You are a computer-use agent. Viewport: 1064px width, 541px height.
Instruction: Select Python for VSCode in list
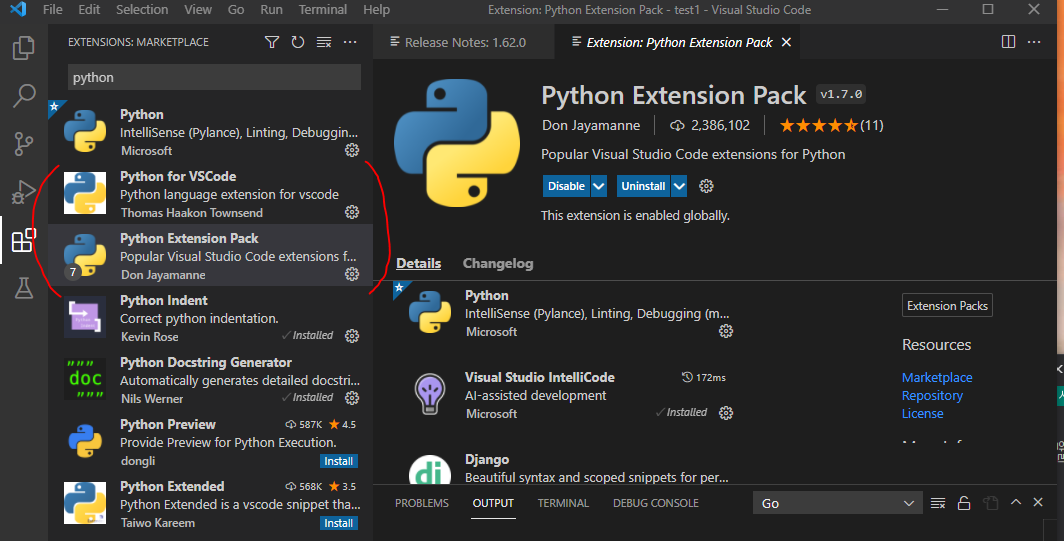(210, 194)
